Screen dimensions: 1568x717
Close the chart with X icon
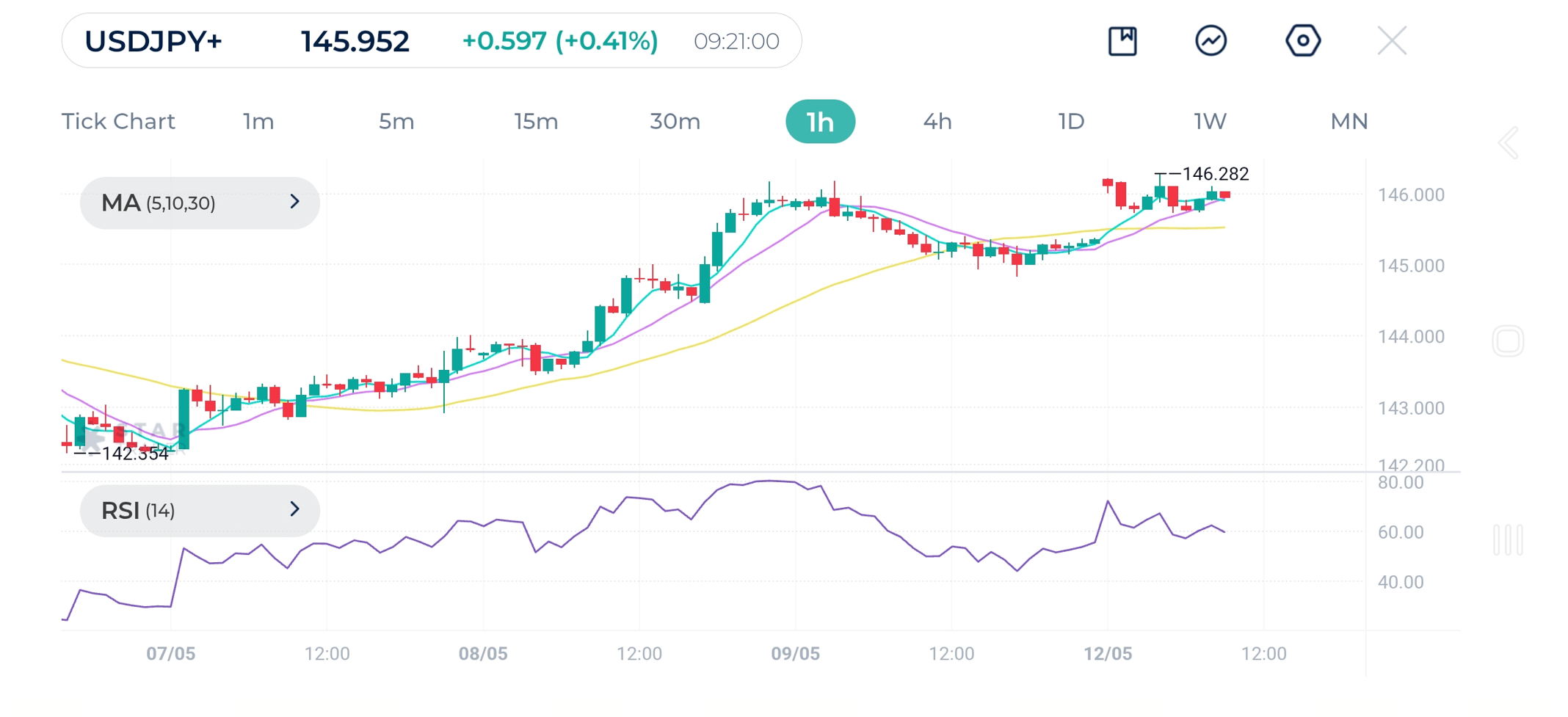[1391, 41]
